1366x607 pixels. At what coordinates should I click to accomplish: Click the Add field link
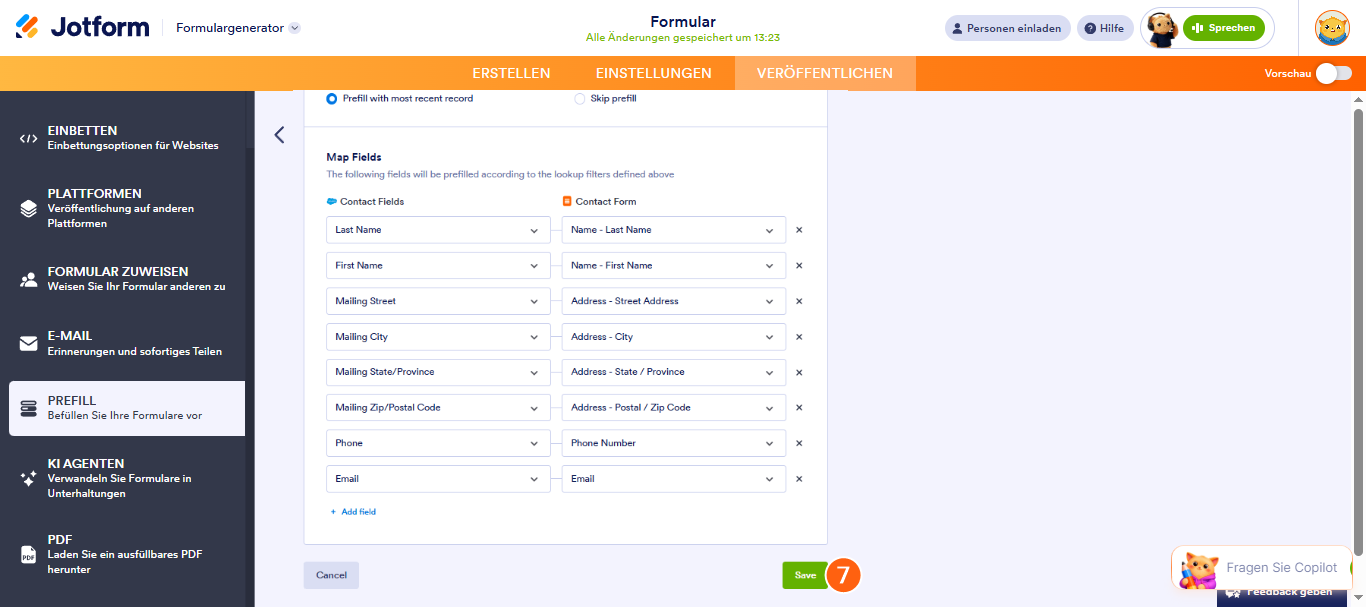coord(353,512)
